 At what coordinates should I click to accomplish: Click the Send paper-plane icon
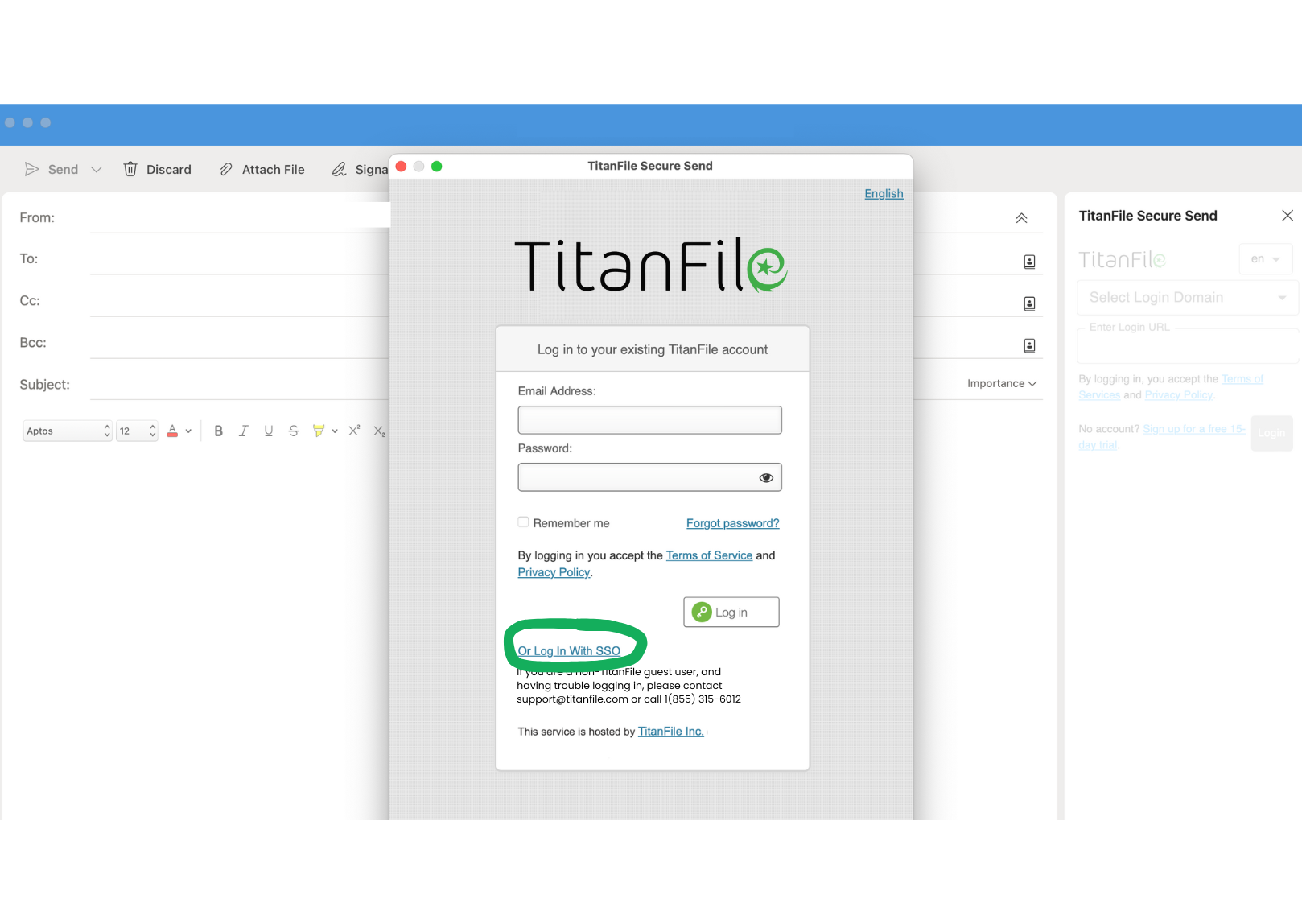[x=31, y=169]
